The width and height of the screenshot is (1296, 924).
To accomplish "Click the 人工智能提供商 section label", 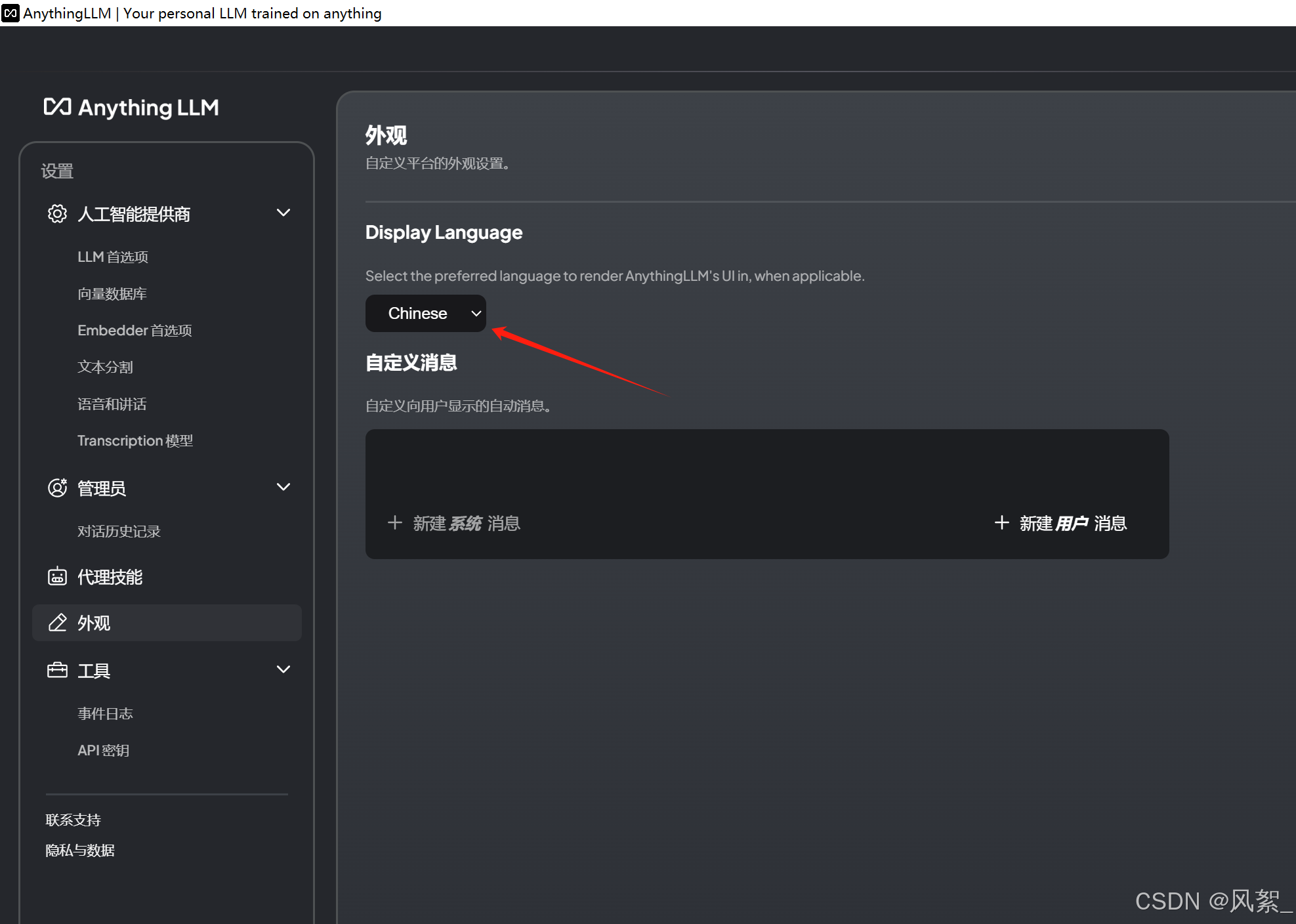I will tap(134, 214).
